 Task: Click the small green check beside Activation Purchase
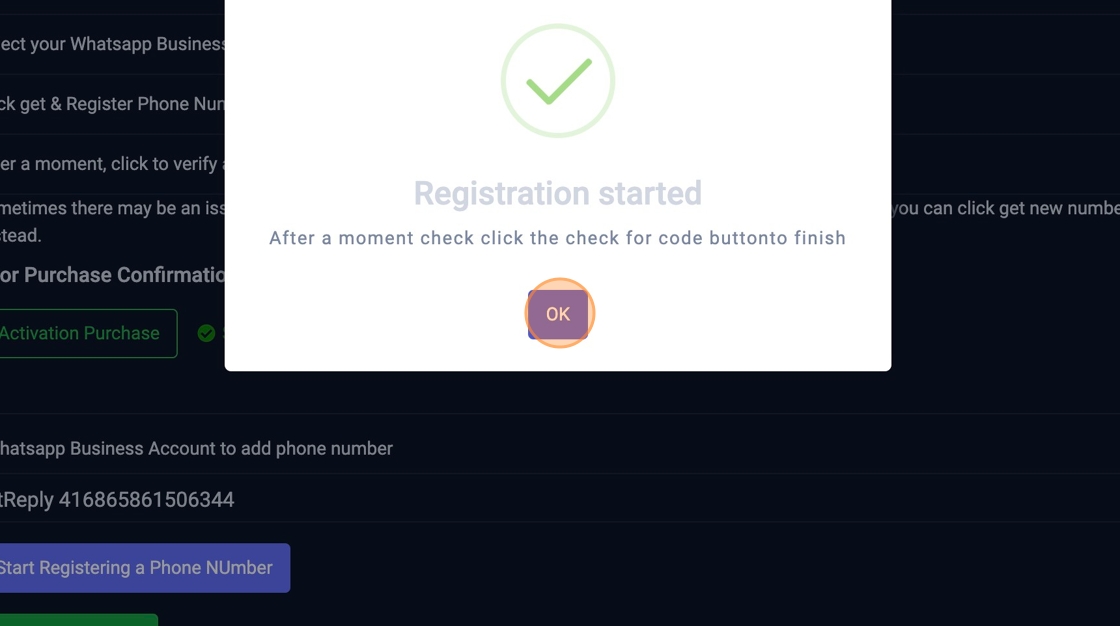tap(206, 333)
